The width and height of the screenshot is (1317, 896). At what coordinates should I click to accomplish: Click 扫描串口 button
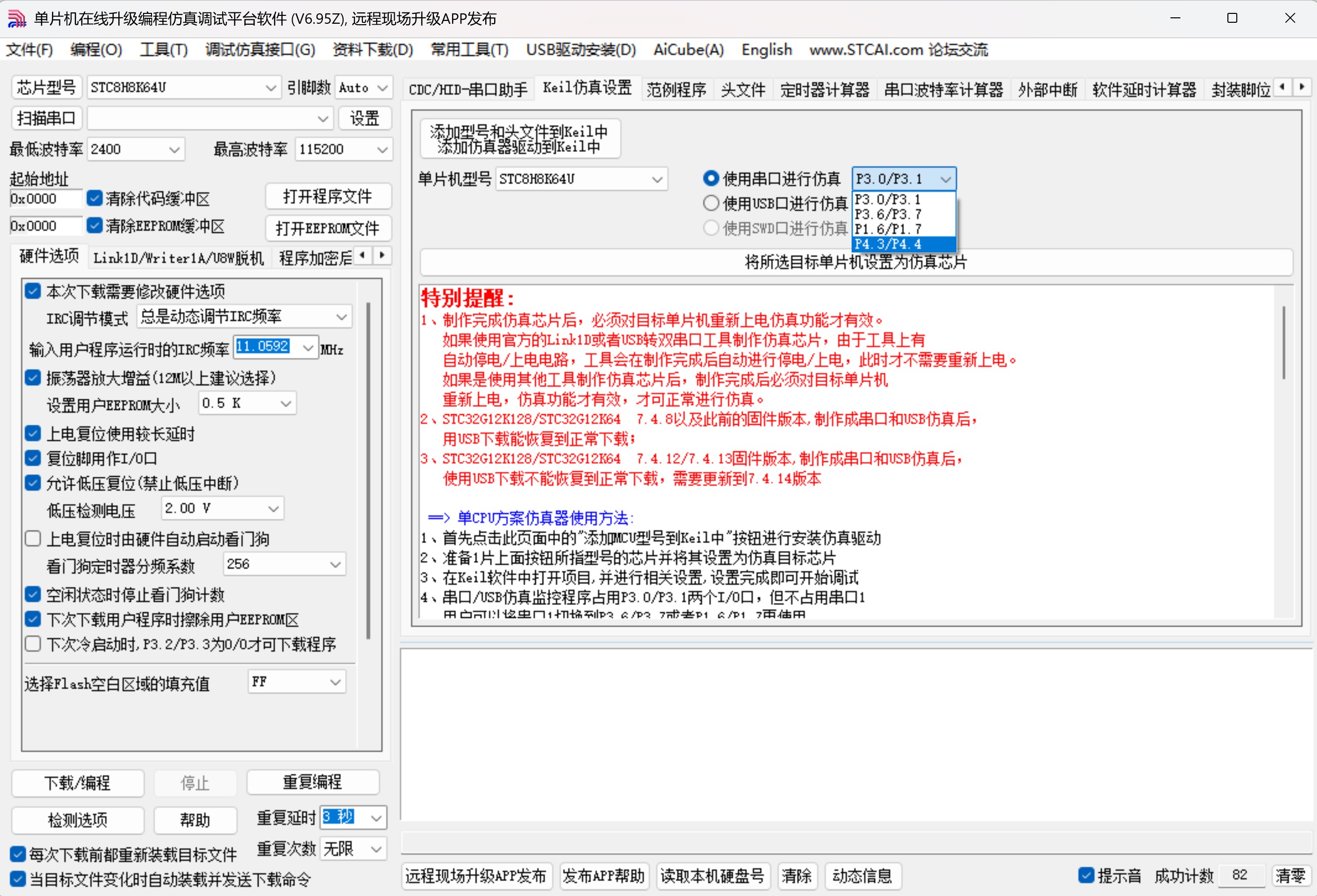(47, 118)
